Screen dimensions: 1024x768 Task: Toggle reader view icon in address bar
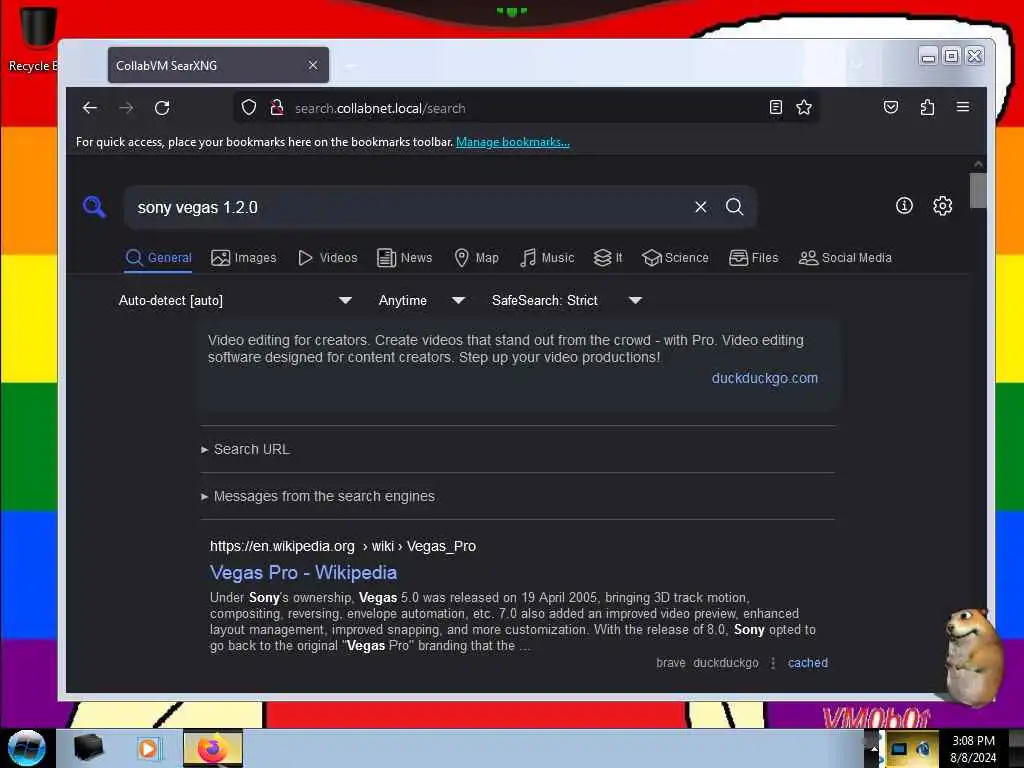point(776,108)
